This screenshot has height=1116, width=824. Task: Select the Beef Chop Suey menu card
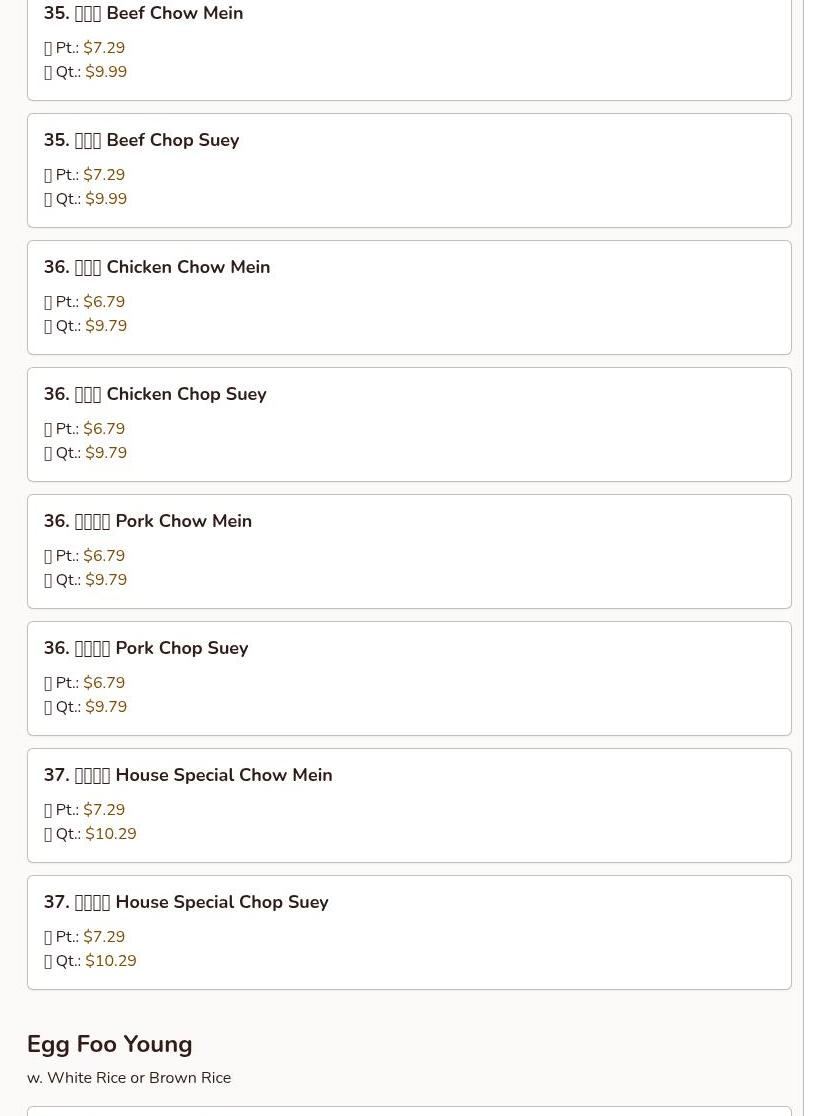pos(409,170)
